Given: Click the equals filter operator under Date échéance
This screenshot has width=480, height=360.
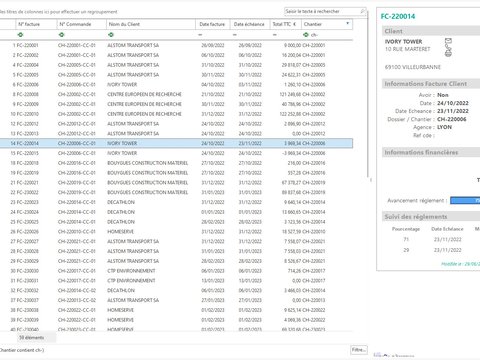Looking at the screenshot, I should (235, 35).
